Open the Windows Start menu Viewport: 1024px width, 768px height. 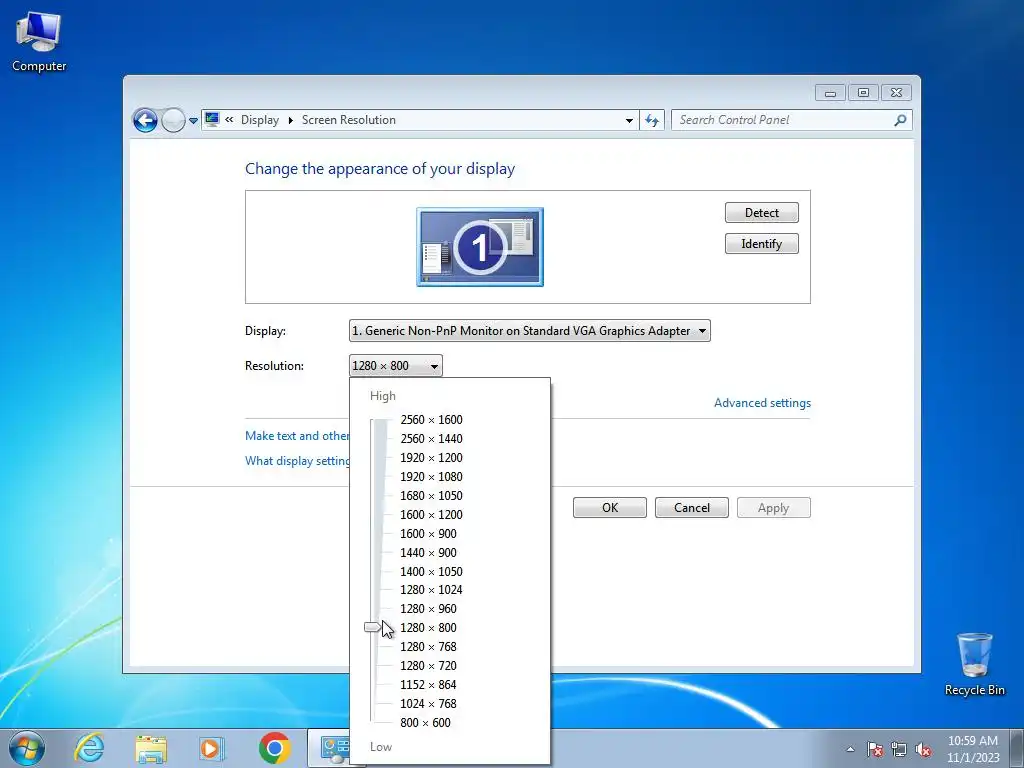[26, 748]
